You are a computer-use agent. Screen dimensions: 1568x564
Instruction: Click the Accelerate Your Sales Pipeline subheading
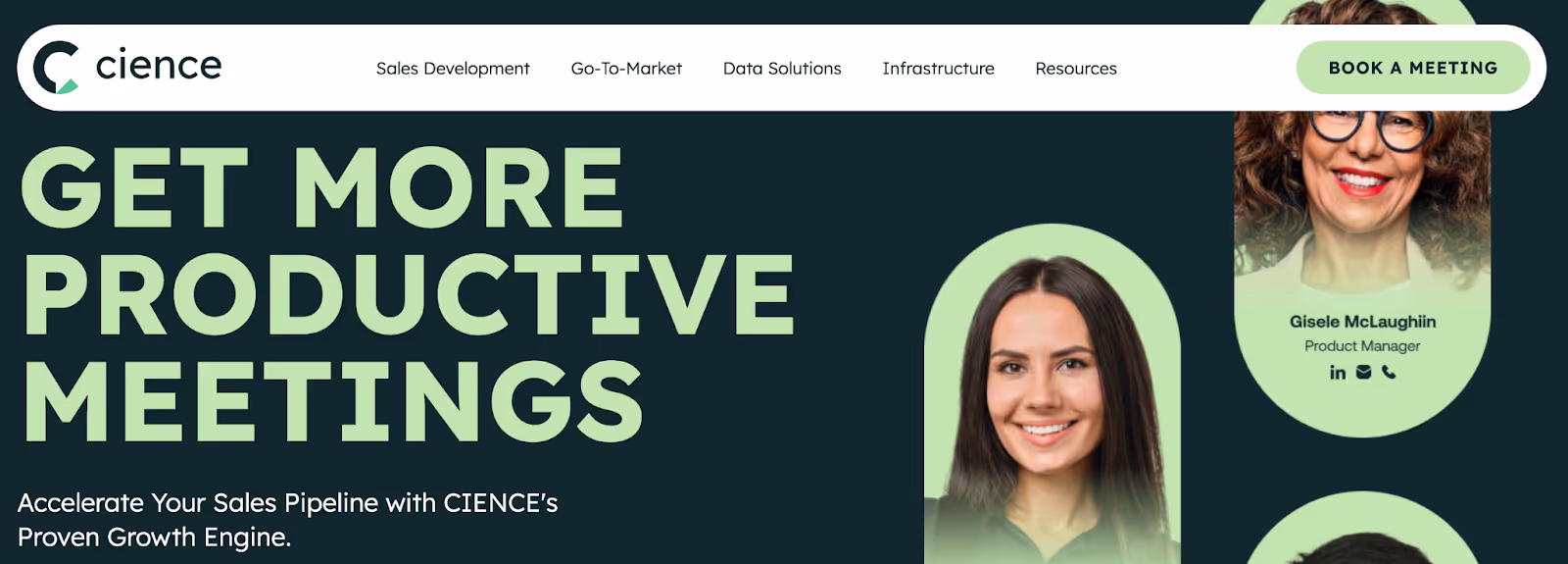(287, 520)
